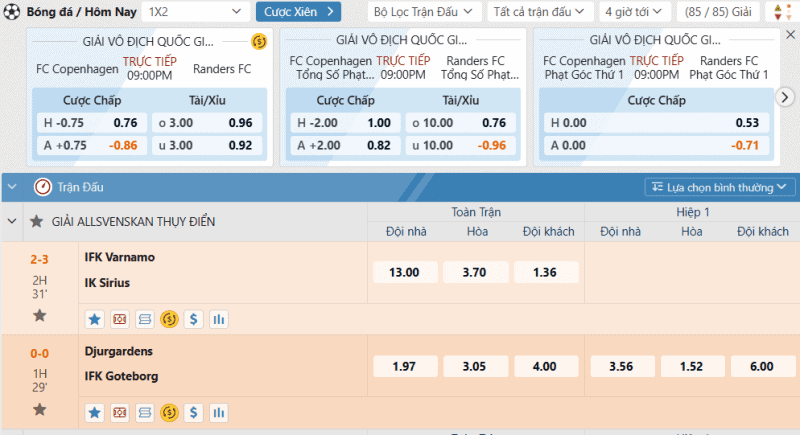This screenshot has height=435, width=800.
Task: Favorite the IFK Varnamo vs IK Sirius match
Action: pos(39,315)
